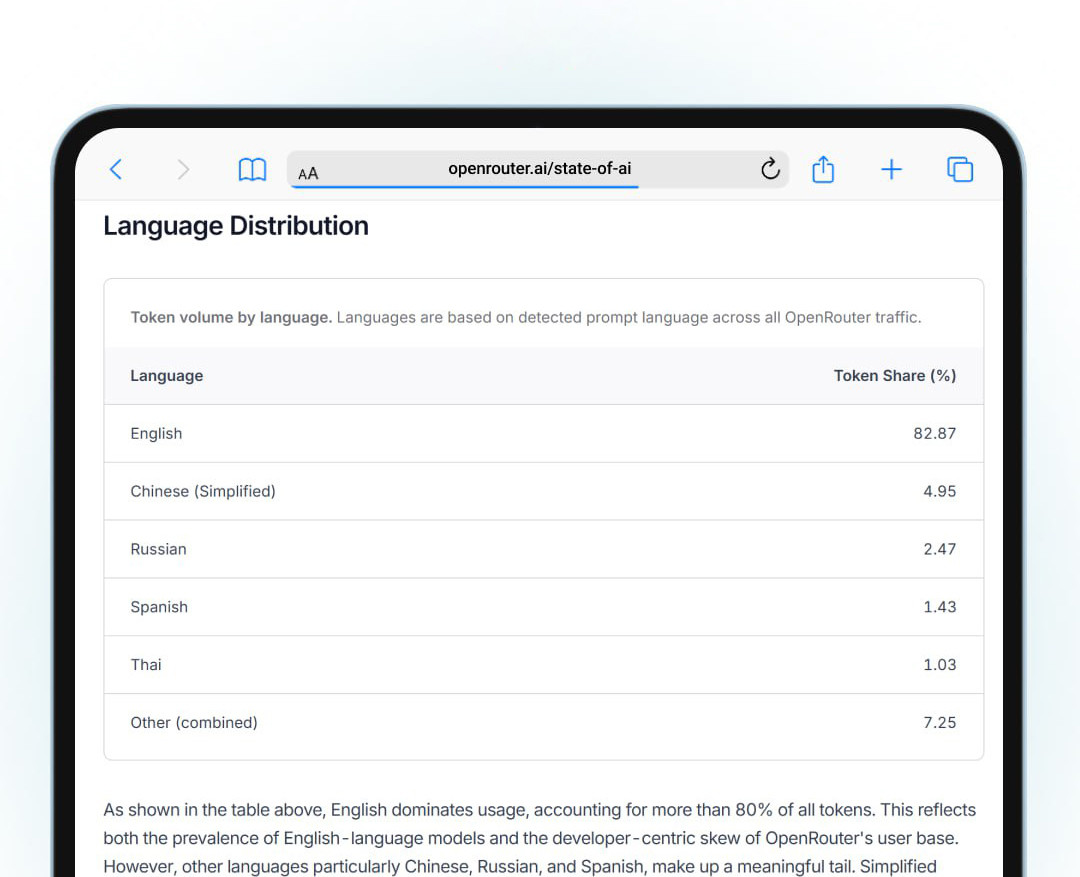Click the Spanish row label
Image resolution: width=1080 pixels, height=877 pixels.
(x=159, y=607)
